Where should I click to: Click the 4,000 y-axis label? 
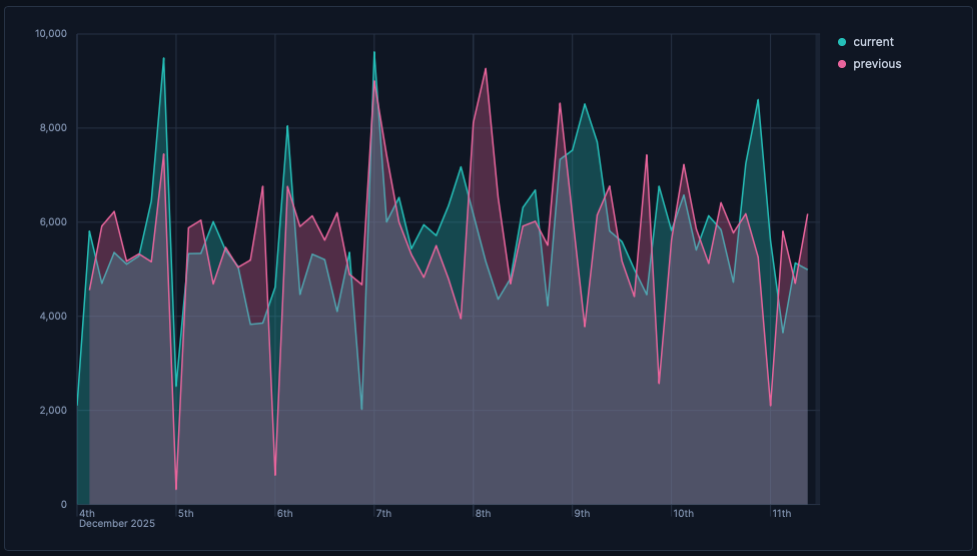pos(53,316)
